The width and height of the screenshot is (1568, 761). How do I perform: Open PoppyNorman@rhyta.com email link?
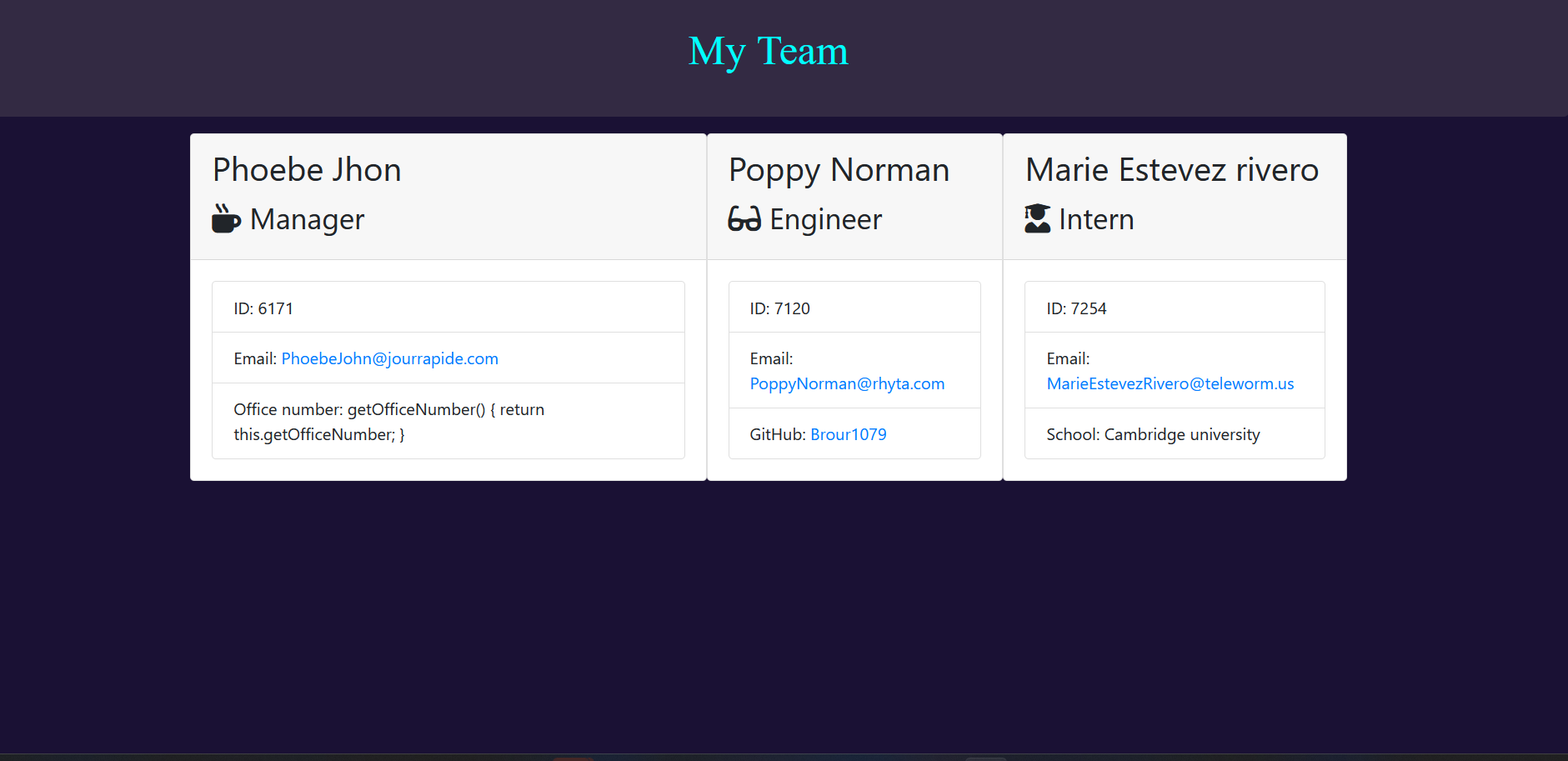pos(847,383)
